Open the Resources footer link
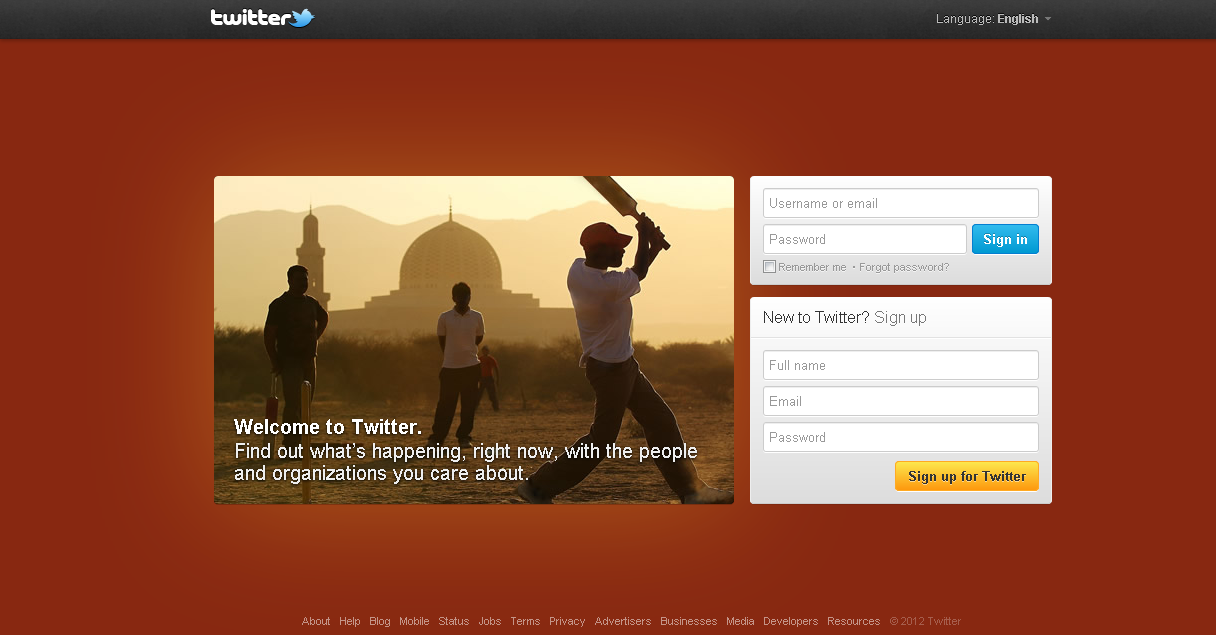1216x635 pixels. (853, 621)
